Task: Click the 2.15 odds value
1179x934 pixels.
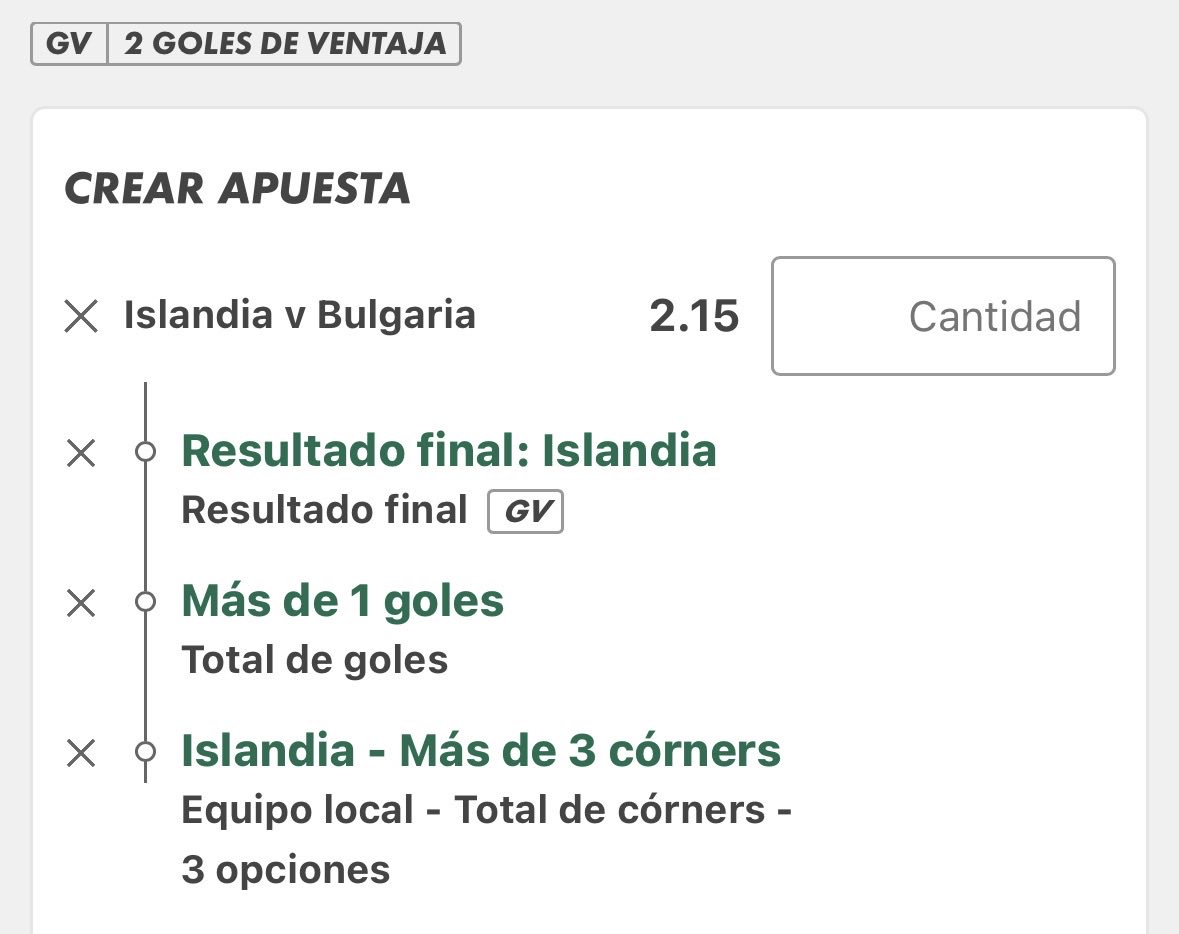Action: click(x=694, y=316)
